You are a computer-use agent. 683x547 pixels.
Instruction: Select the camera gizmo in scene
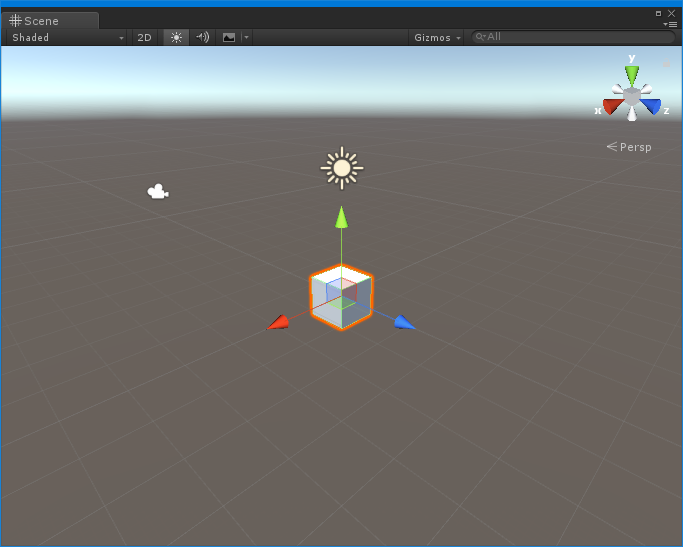click(158, 192)
